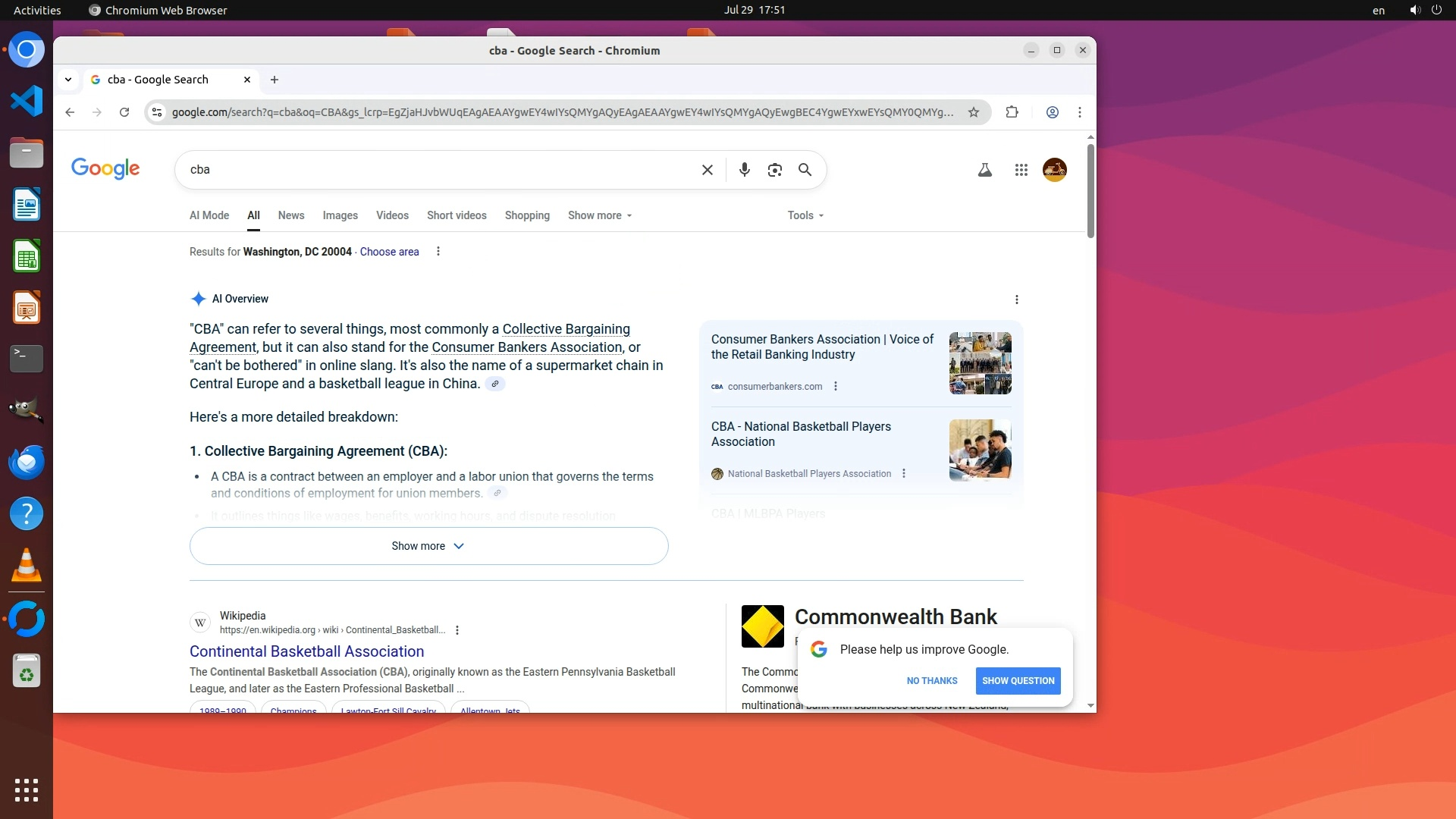Viewport: 1456px width, 819px height.
Task: Click the voice search microphone icon
Action: (x=744, y=170)
